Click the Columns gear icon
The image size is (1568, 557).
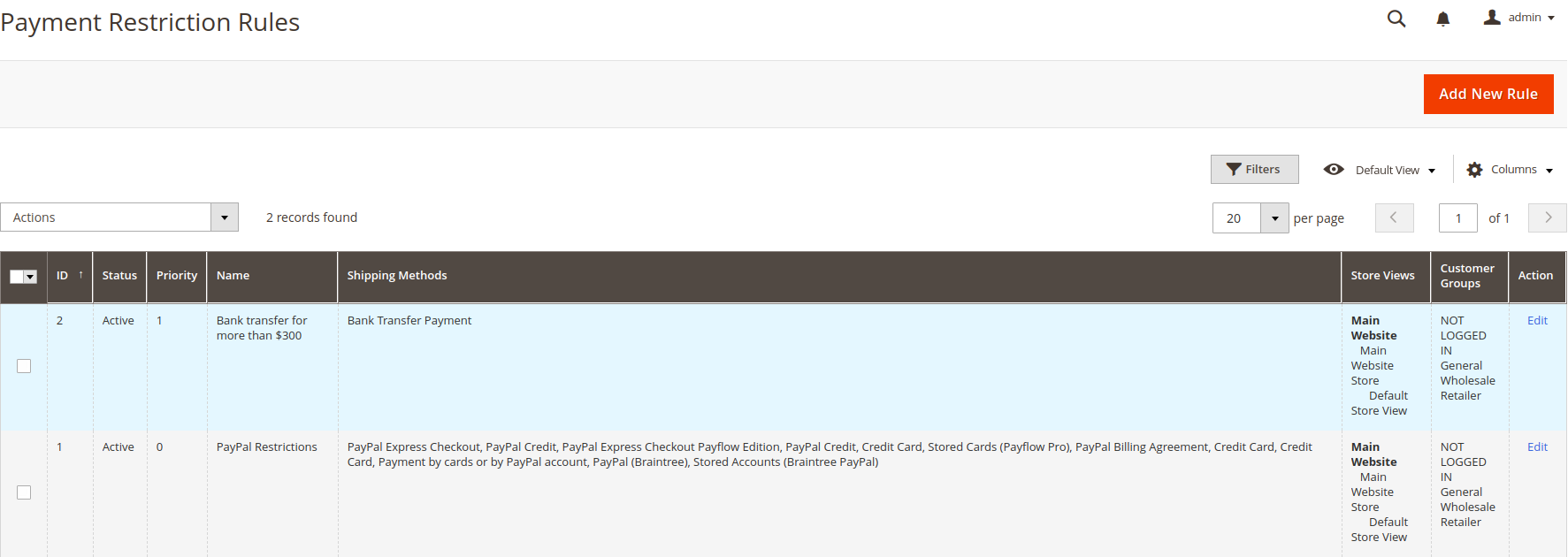point(1474,170)
